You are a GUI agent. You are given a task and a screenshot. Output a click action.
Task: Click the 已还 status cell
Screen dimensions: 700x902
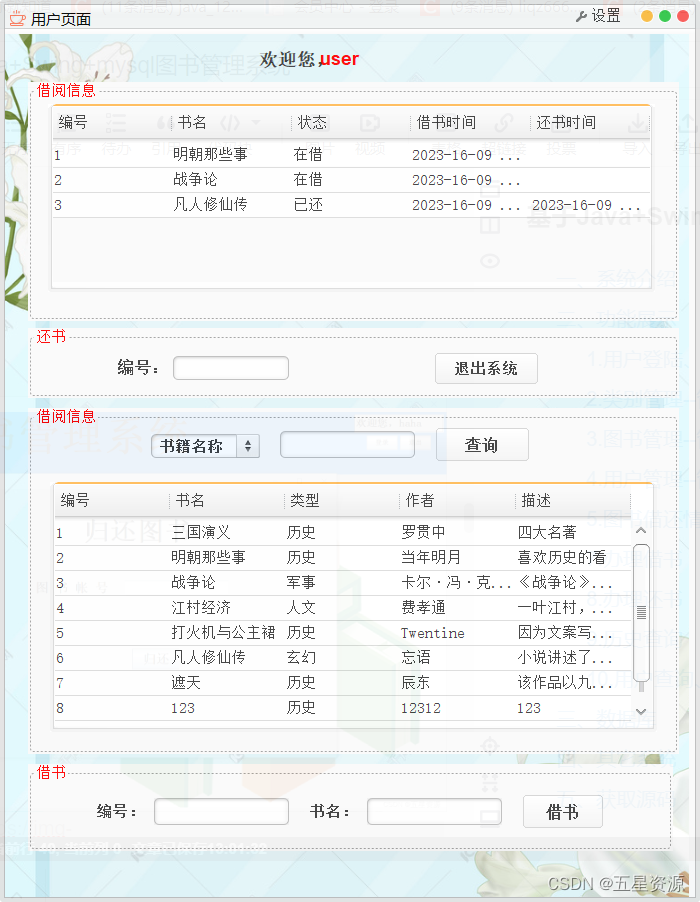(x=308, y=205)
